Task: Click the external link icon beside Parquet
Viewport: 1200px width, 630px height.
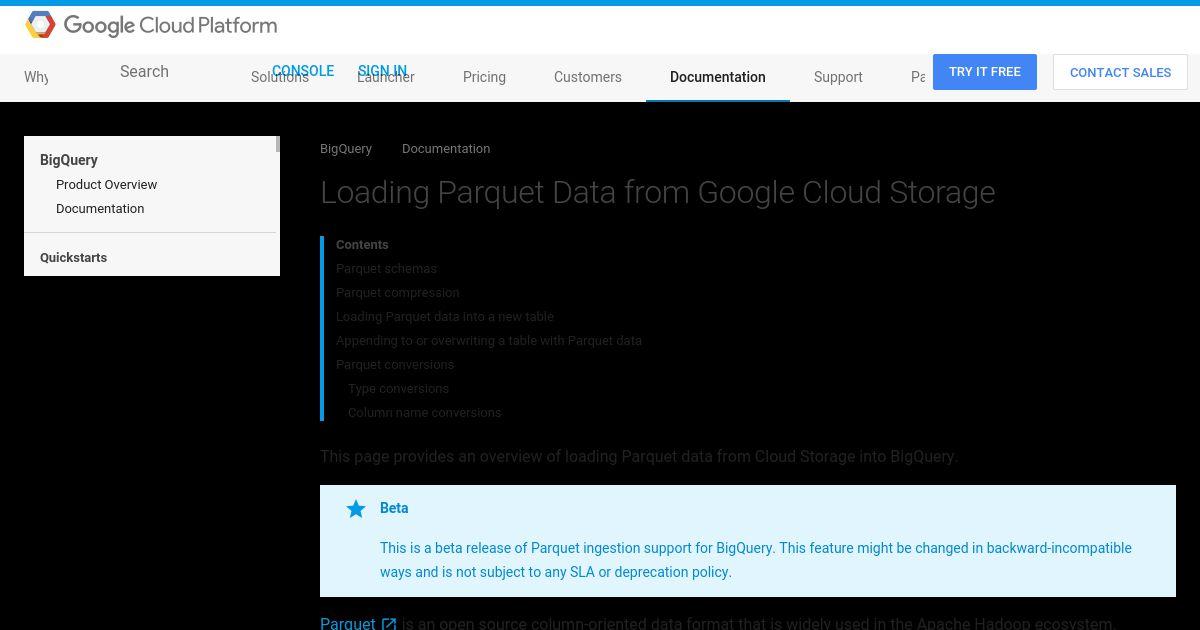Action: pos(389,624)
